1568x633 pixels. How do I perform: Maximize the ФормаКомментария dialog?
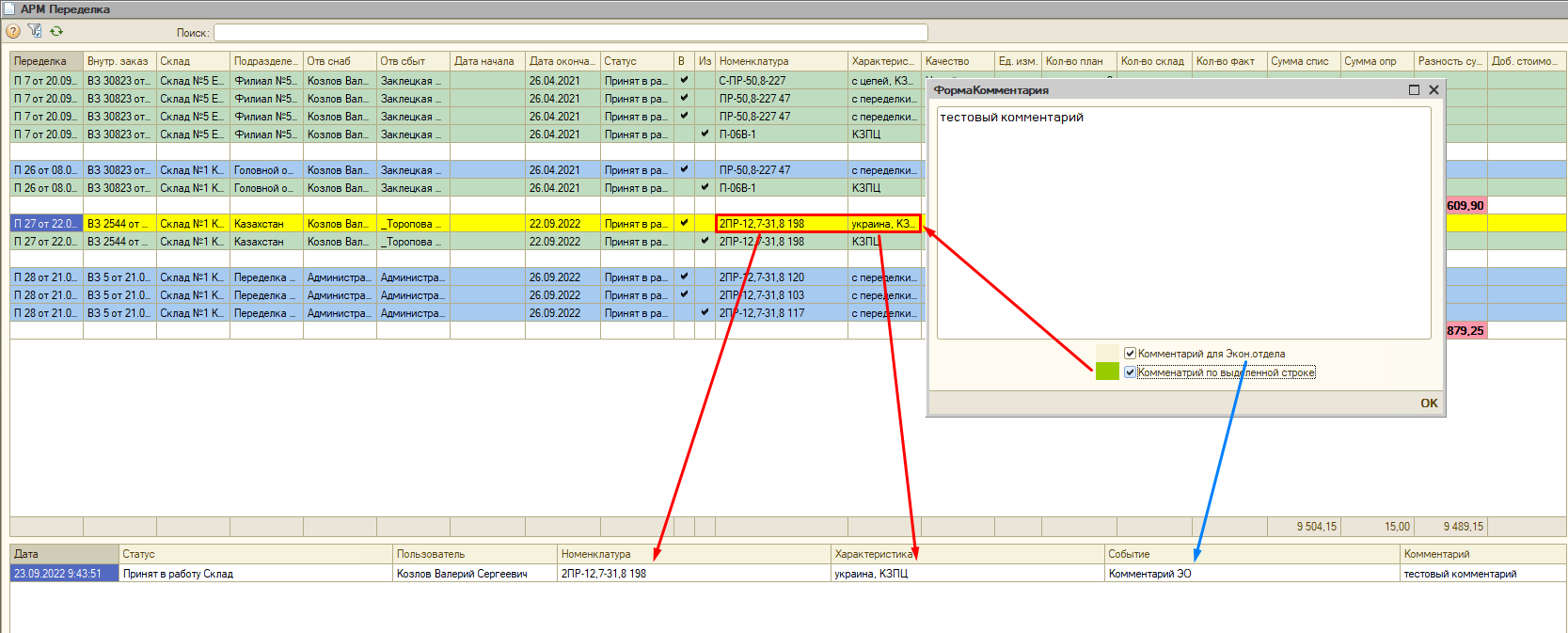point(1414,90)
